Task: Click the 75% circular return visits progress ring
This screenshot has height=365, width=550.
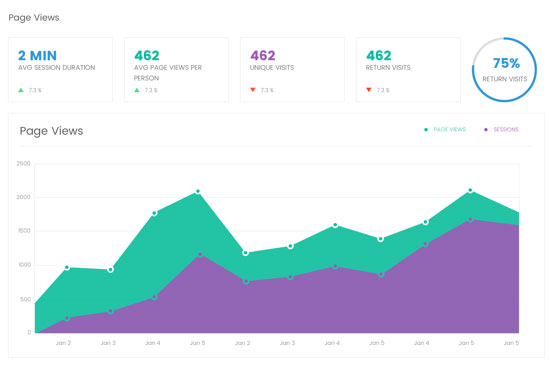Action: (504, 70)
